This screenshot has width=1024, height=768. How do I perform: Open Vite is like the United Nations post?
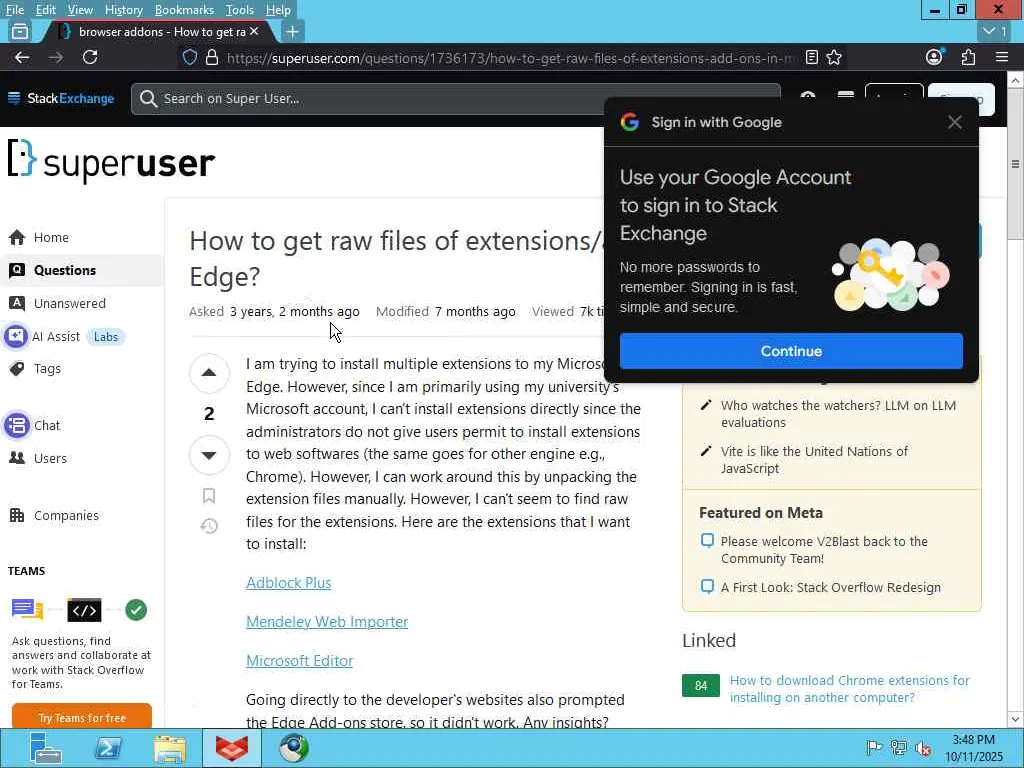(814, 460)
